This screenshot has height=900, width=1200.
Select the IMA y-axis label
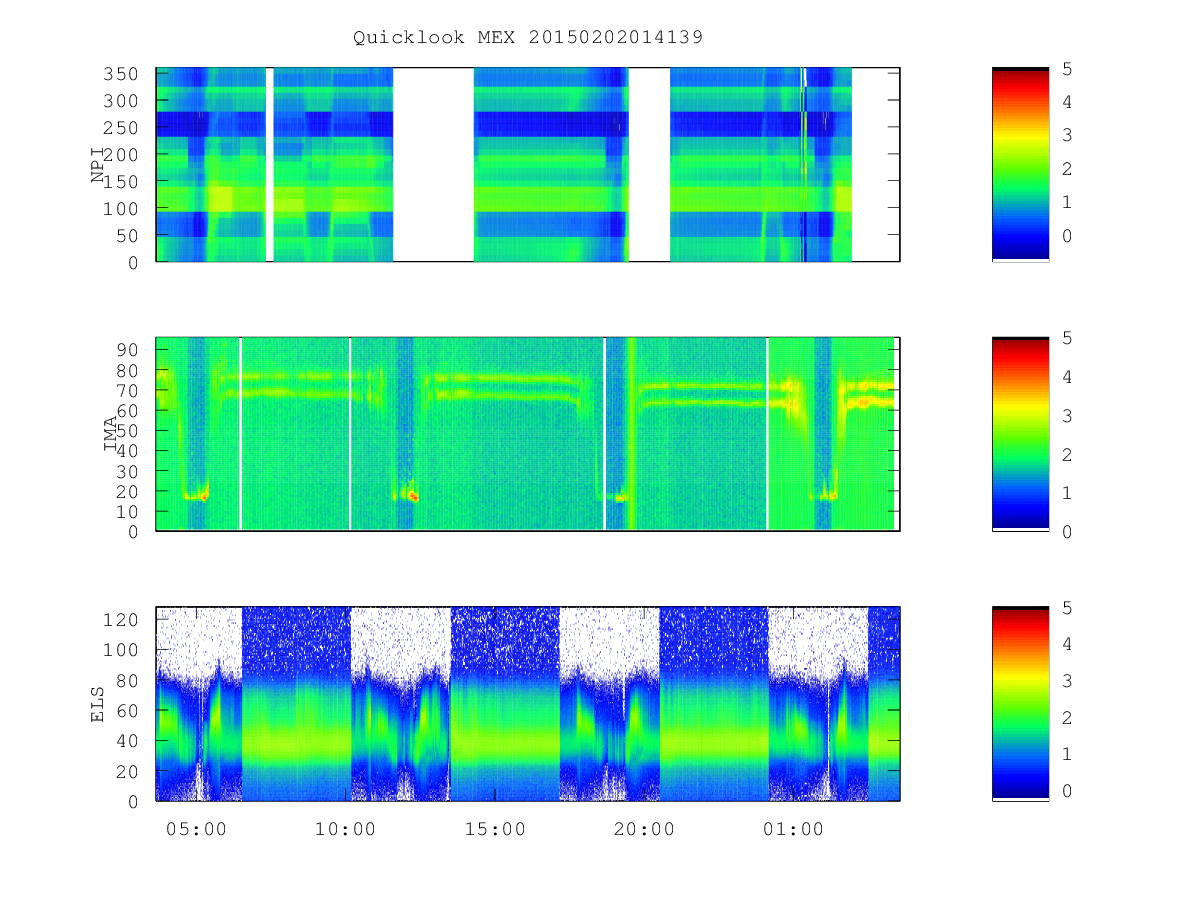(x=111, y=434)
